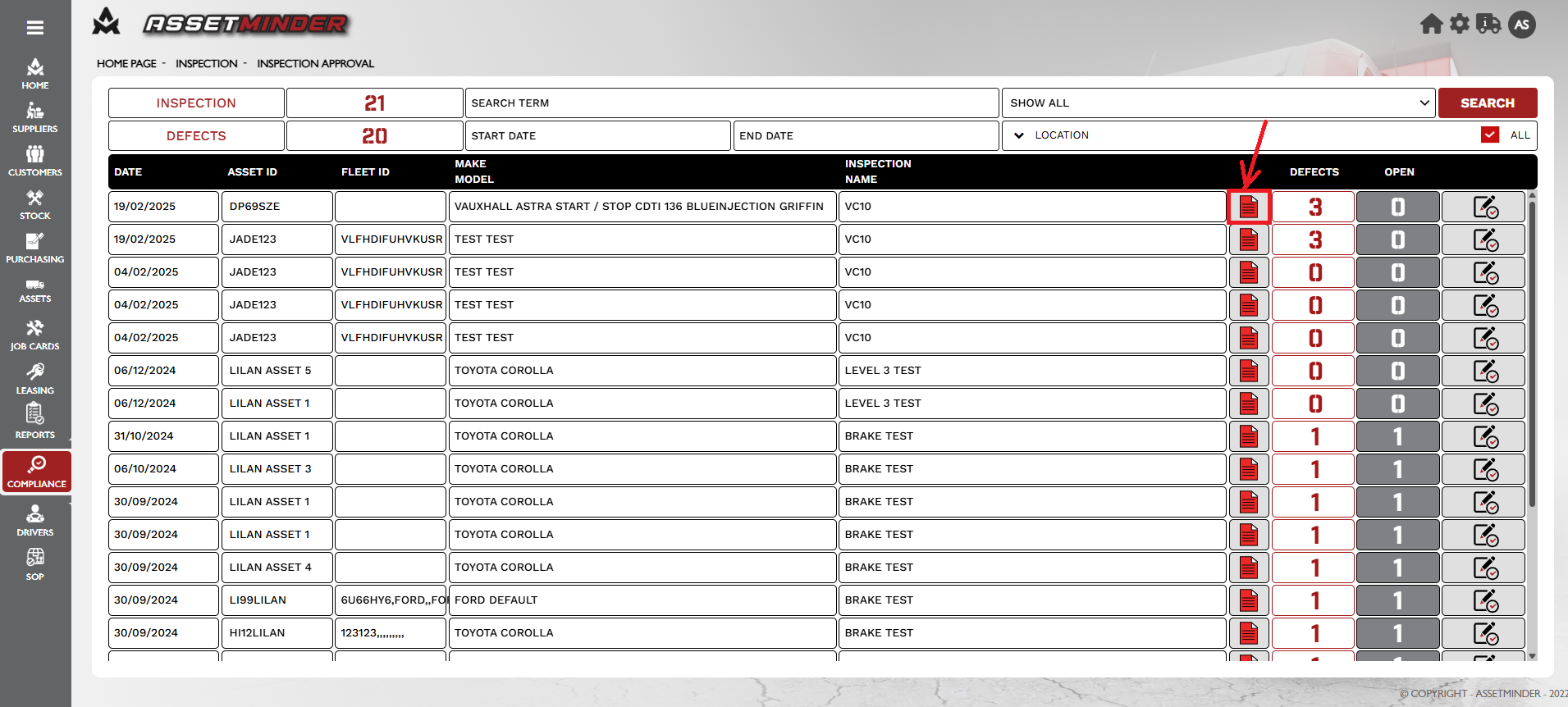Click defects count 3 for DP69SZE
This screenshot has height=707, width=1568.
(x=1314, y=207)
